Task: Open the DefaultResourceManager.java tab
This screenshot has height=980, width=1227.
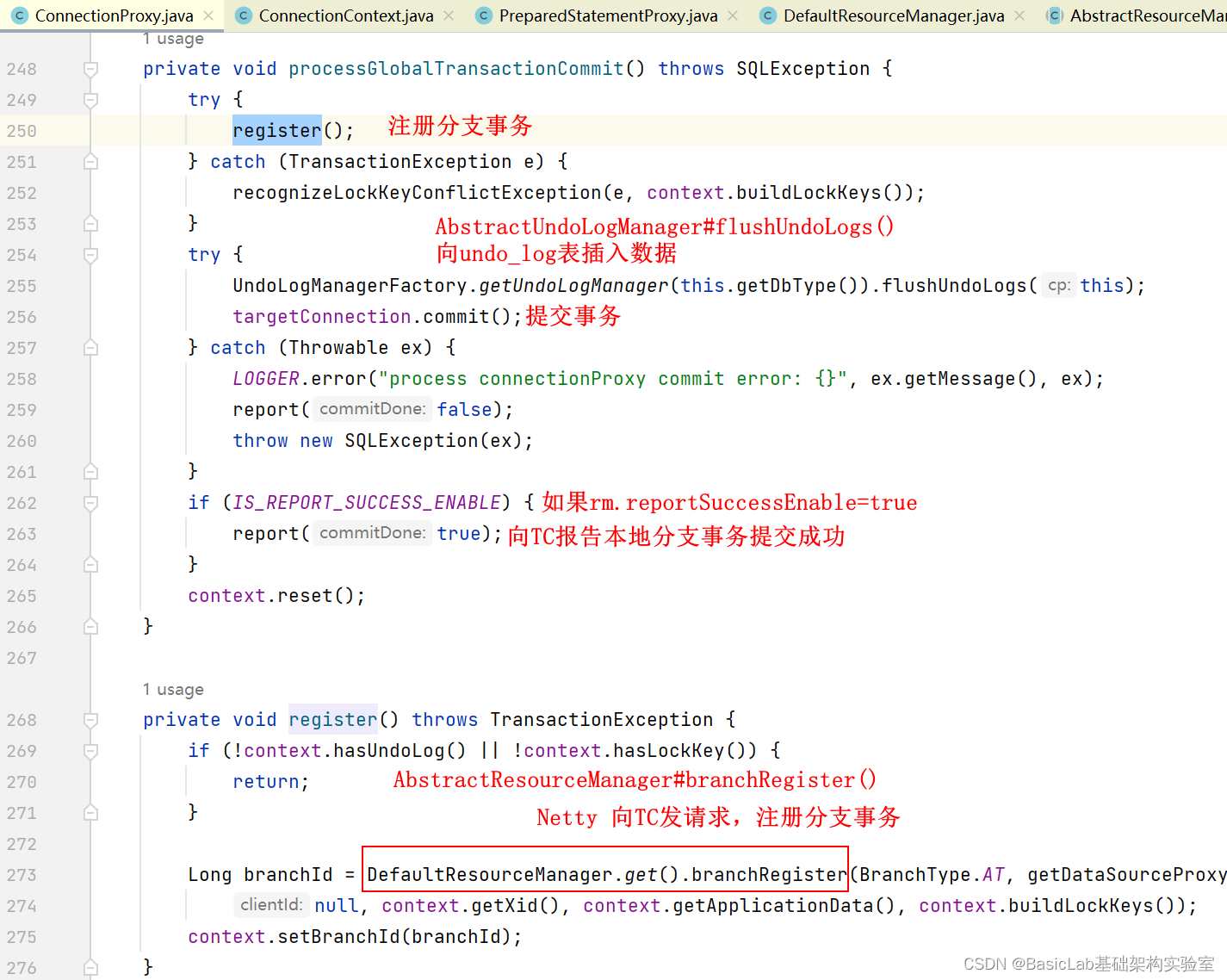Action: [x=893, y=16]
